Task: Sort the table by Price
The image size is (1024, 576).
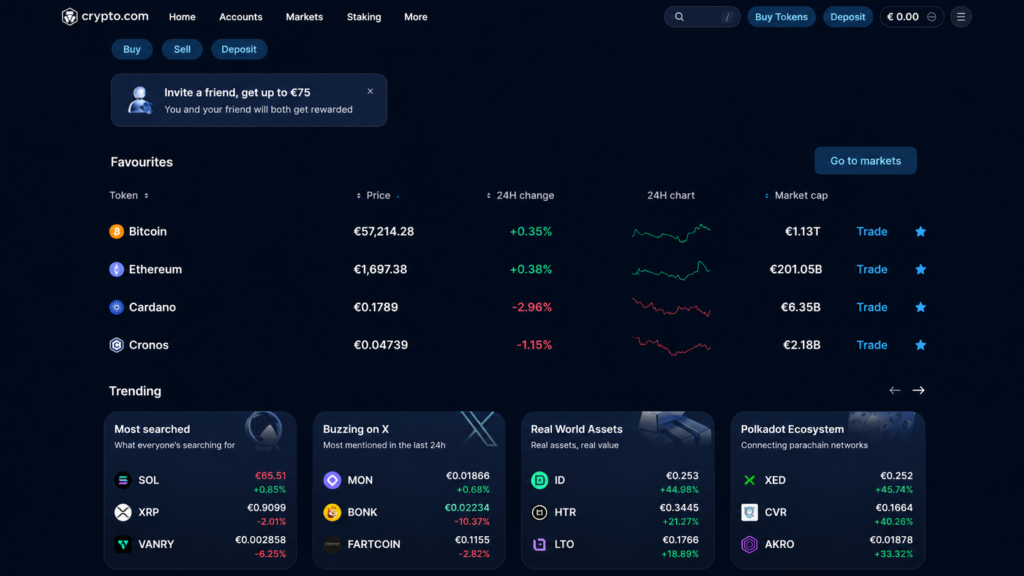Action: [377, 195]
